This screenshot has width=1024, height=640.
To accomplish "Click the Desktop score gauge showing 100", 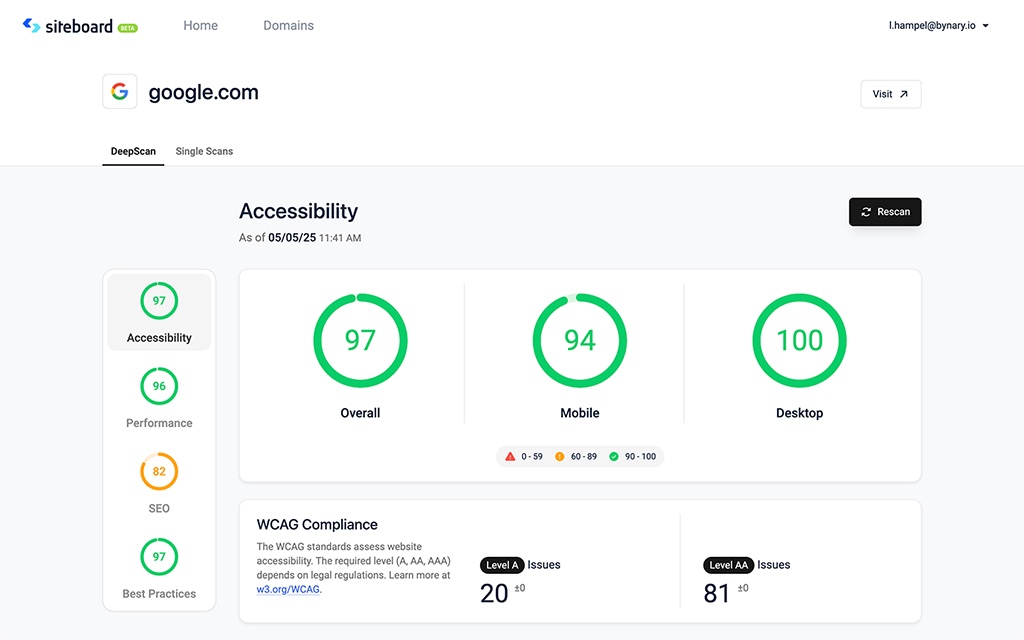I will [x=799, y=340].
